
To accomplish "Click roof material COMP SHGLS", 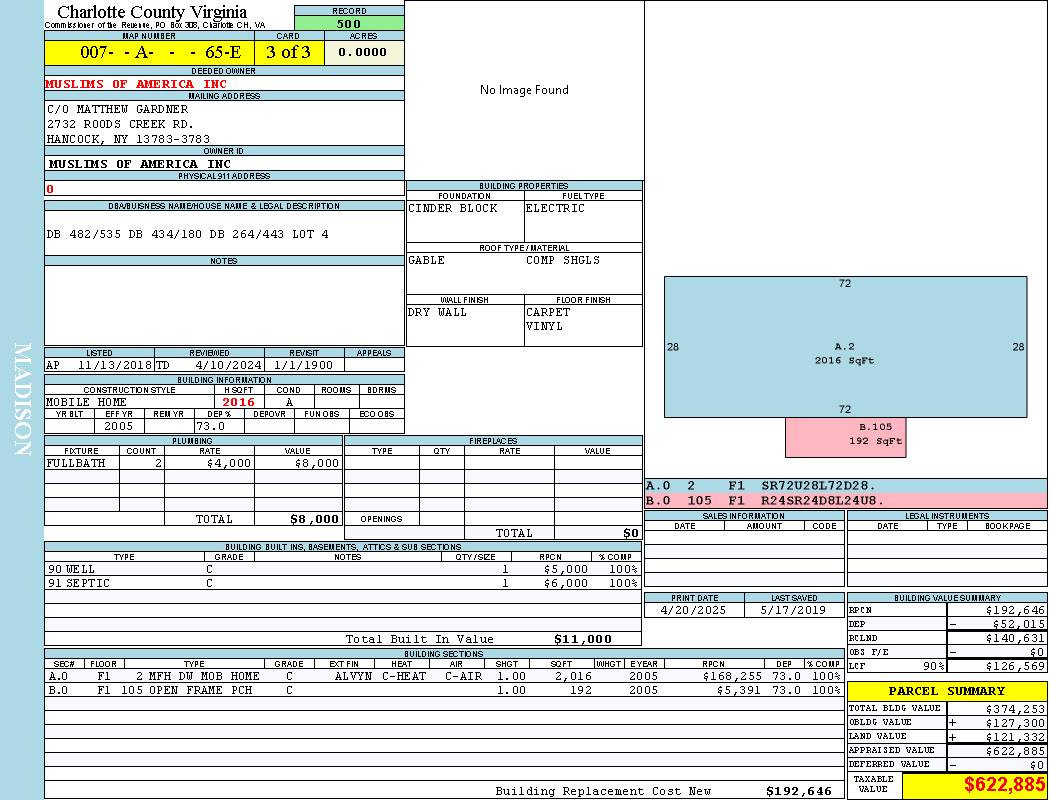I will pyautogui.click(x=562, y=260).
